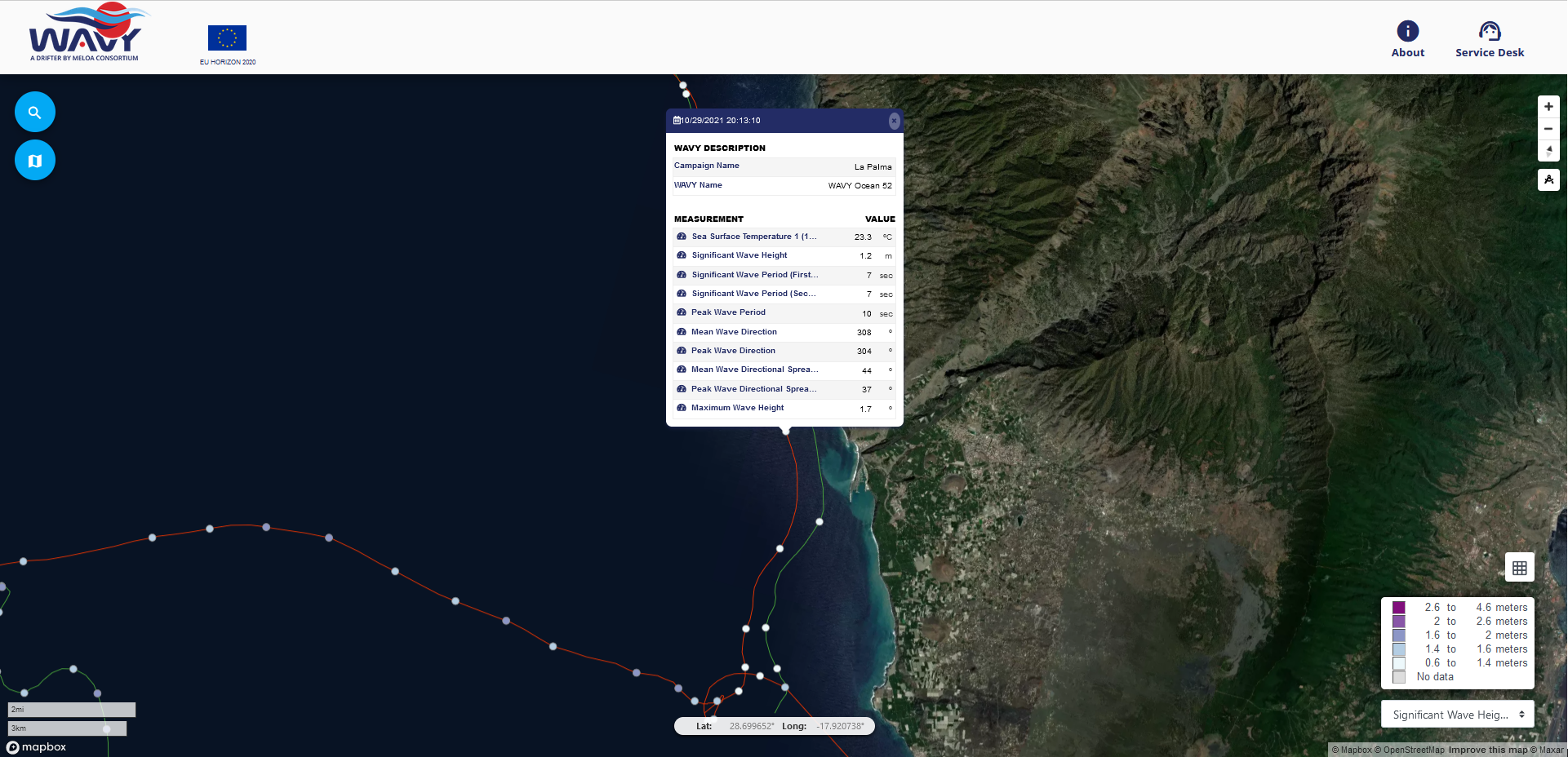Screen dimensions: 1568x757
Task: Zoom in on the map
Action: point(1548,107)
